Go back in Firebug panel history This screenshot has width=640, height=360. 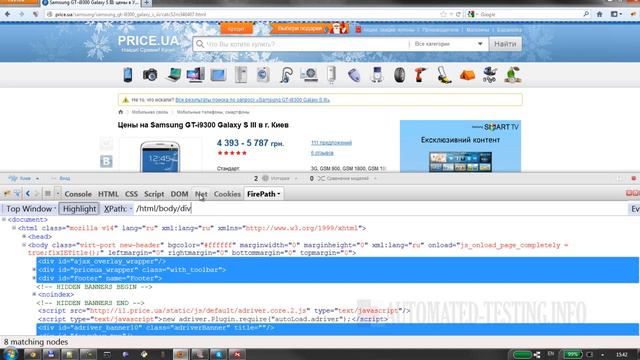click(x=28, y=193)
